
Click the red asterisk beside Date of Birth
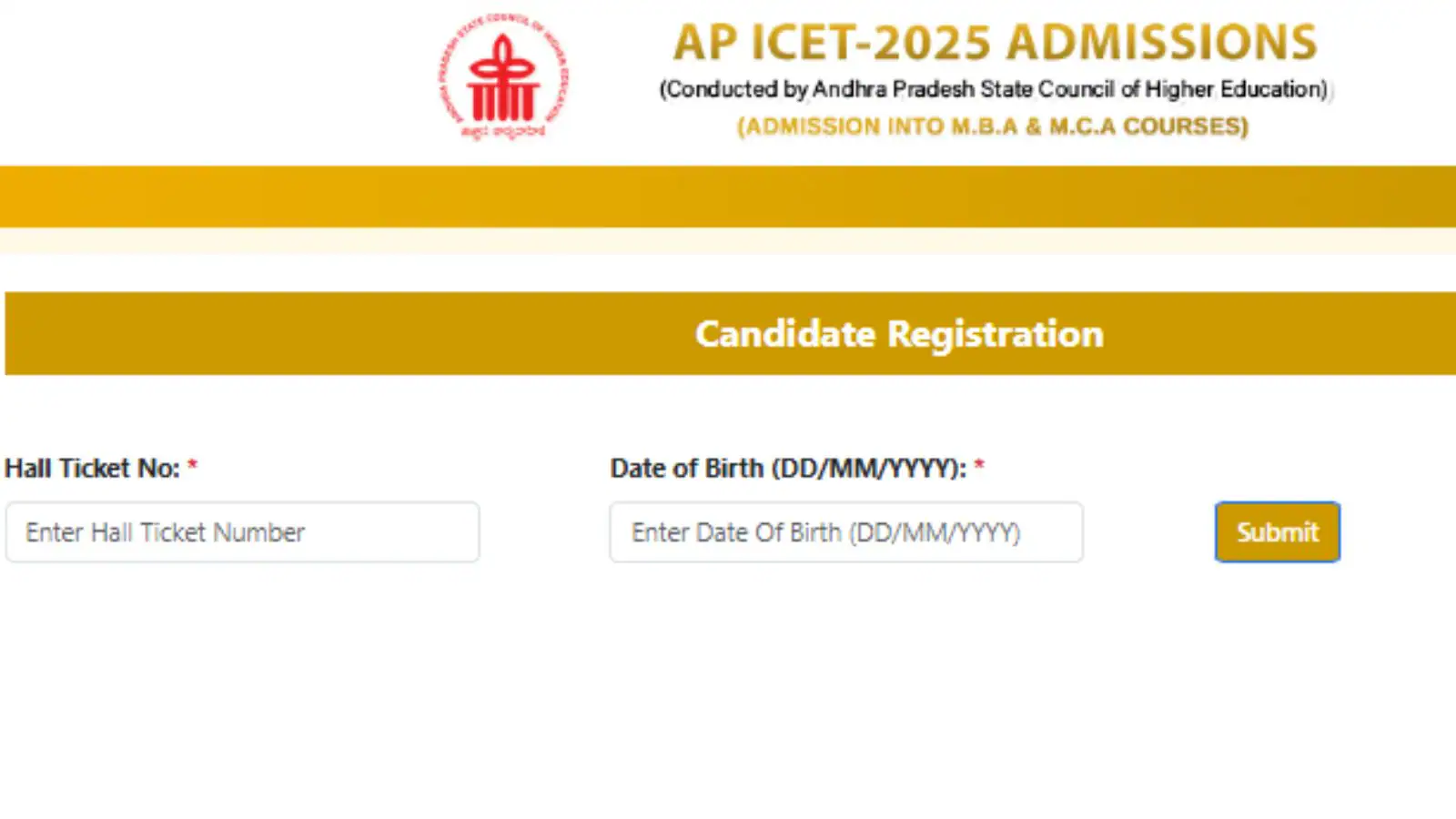click(x=979, y=465)
